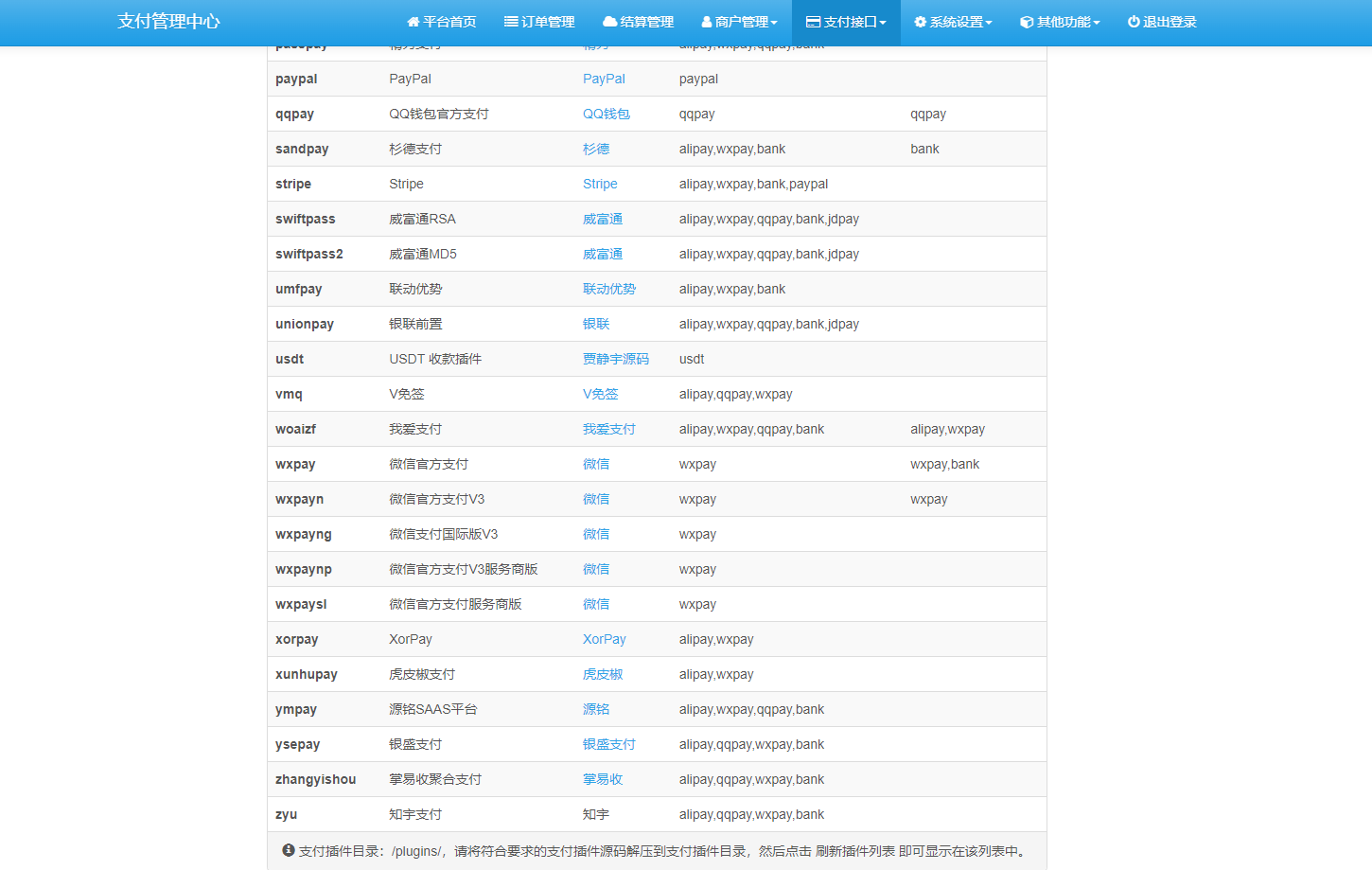
Task: Click the cube icon beside 其他功能
Action: point(1027,22)
